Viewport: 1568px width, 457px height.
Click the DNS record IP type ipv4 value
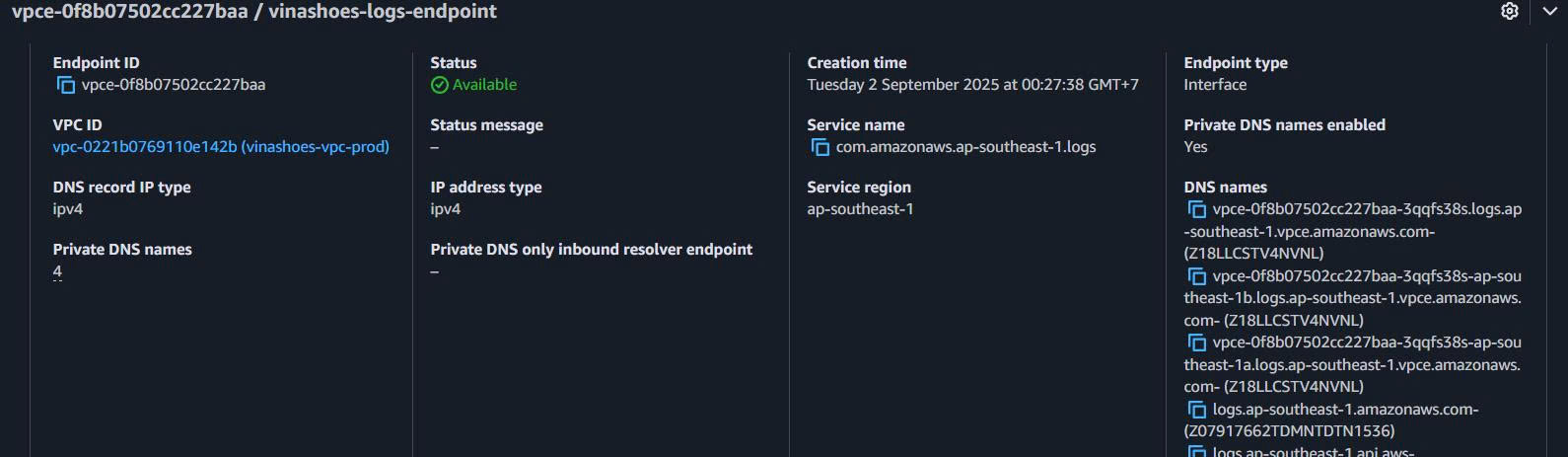pyautogui.click(x=68, y=209)
